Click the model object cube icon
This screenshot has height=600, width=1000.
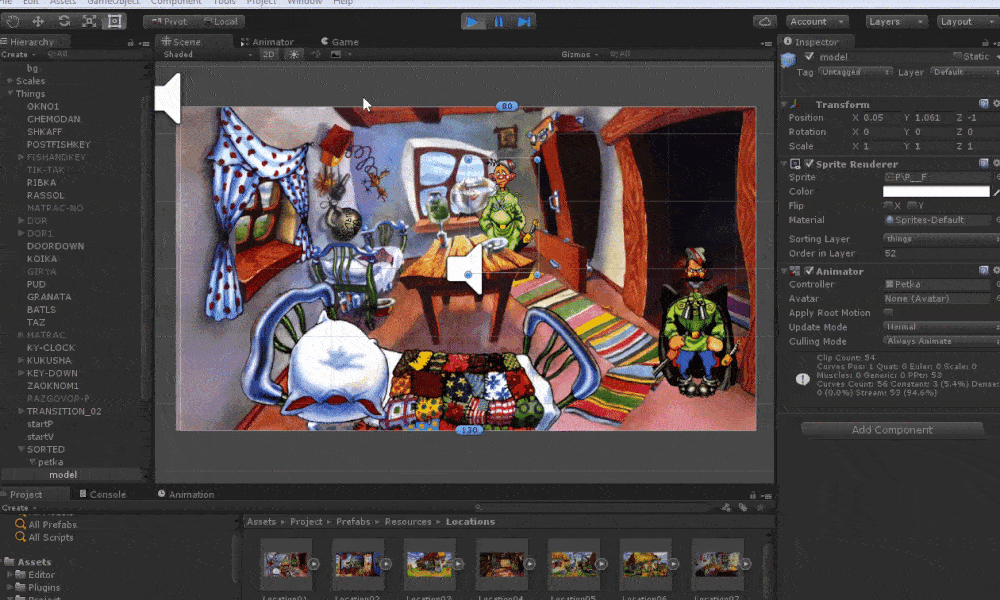[x=788, y=61]
